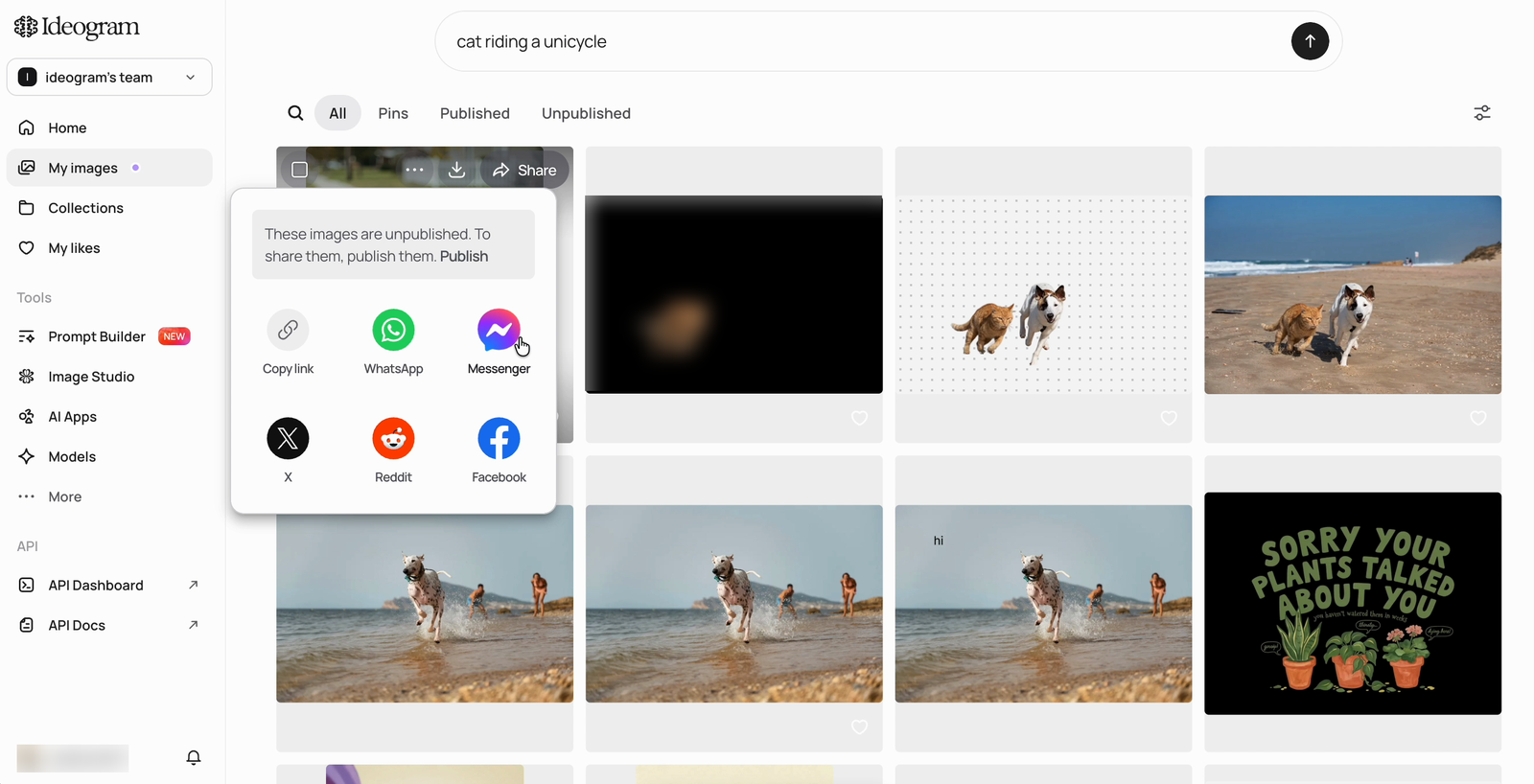Open the Models page

click(x=109, y=457)
